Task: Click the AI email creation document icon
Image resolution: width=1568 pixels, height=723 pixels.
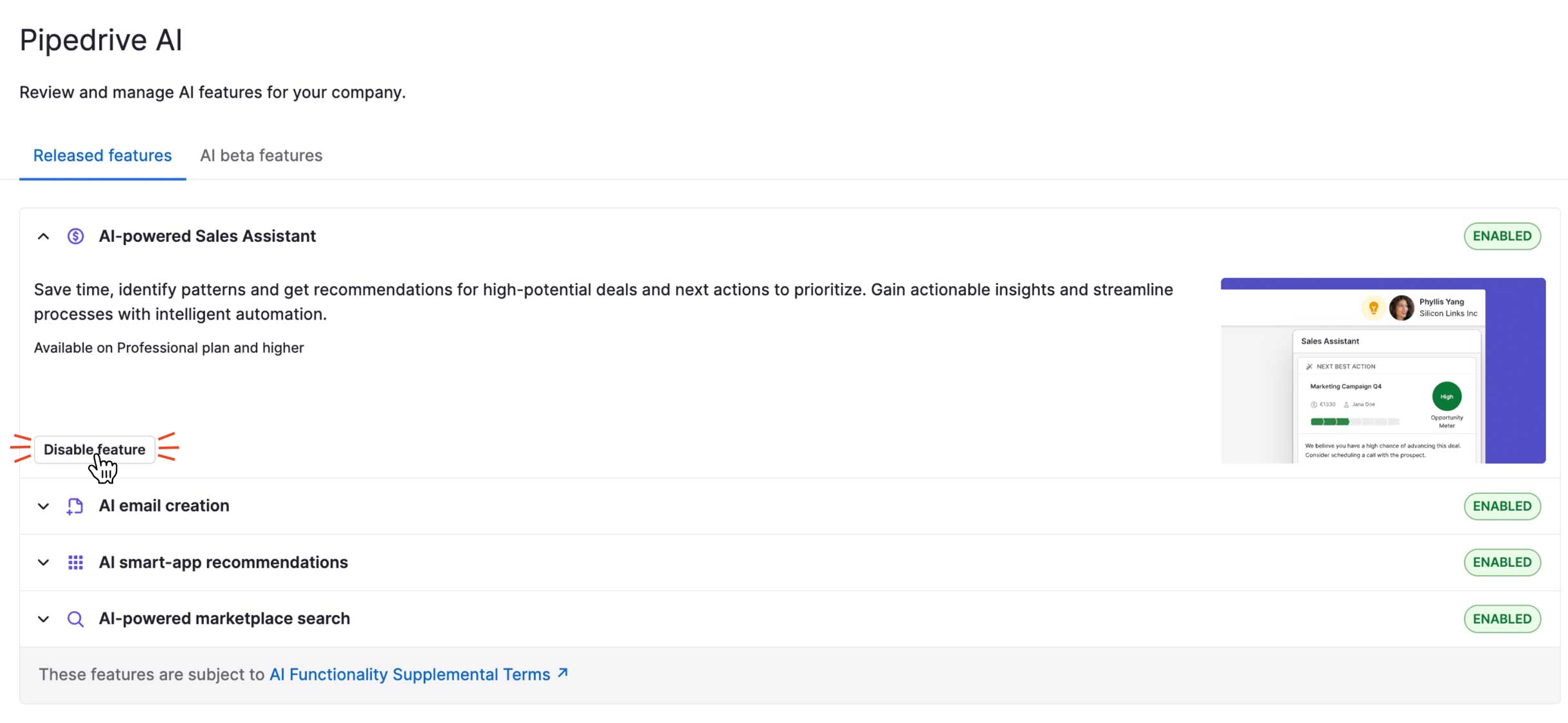Action: (x=75, y=506)
